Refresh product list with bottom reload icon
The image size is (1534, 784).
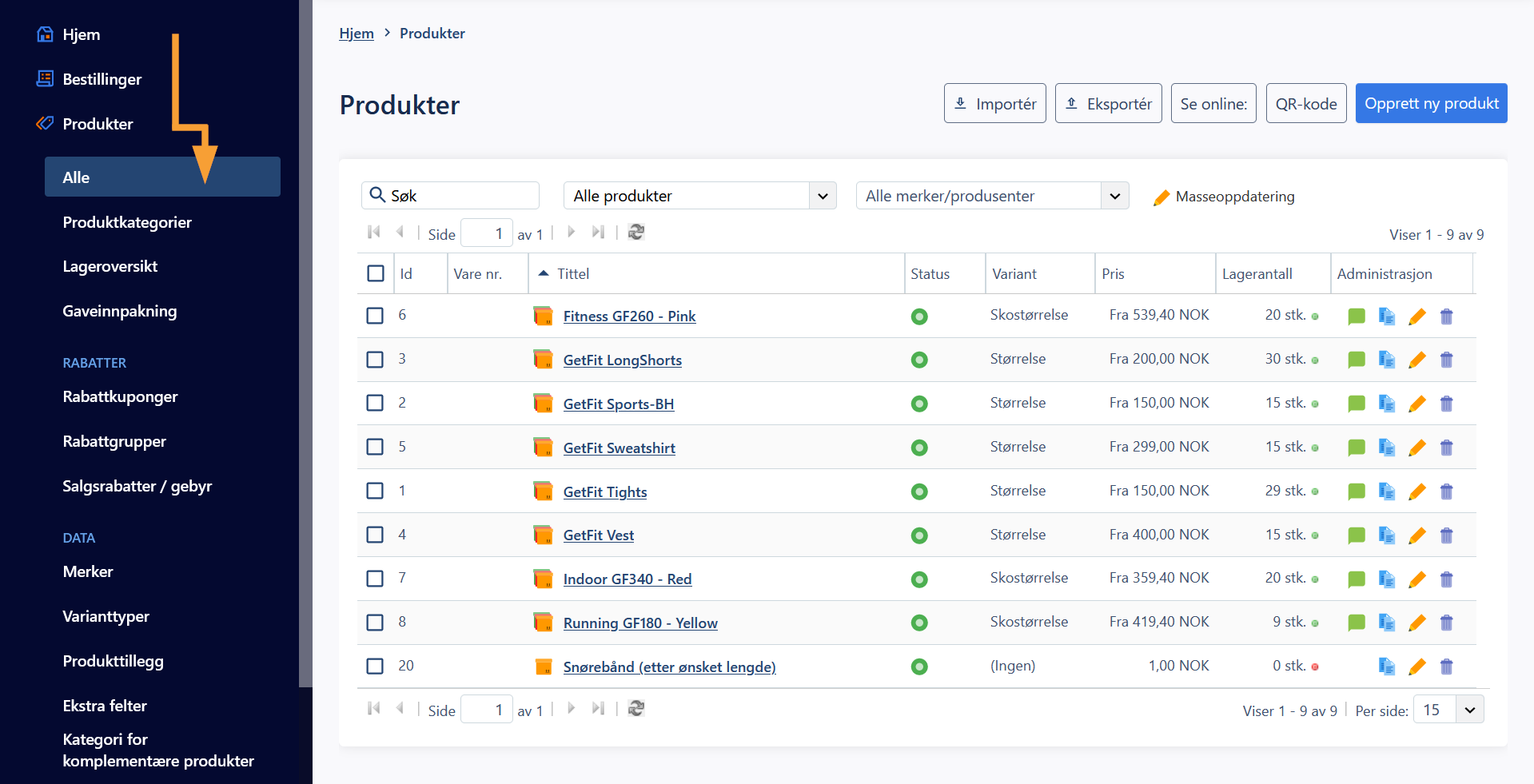click(636, 709)
